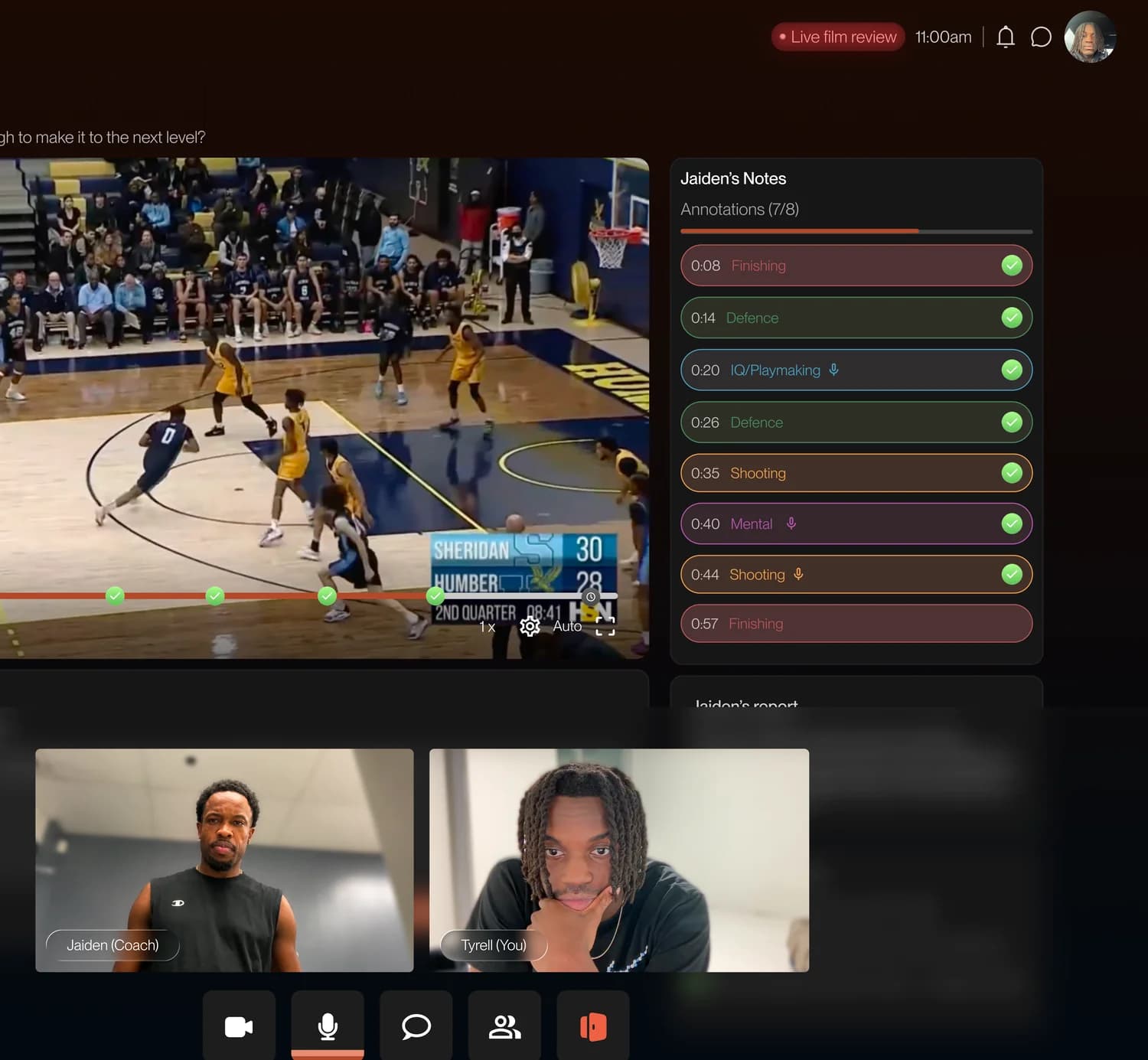Click the Annotations (7/8) label

tap(739, 209)
